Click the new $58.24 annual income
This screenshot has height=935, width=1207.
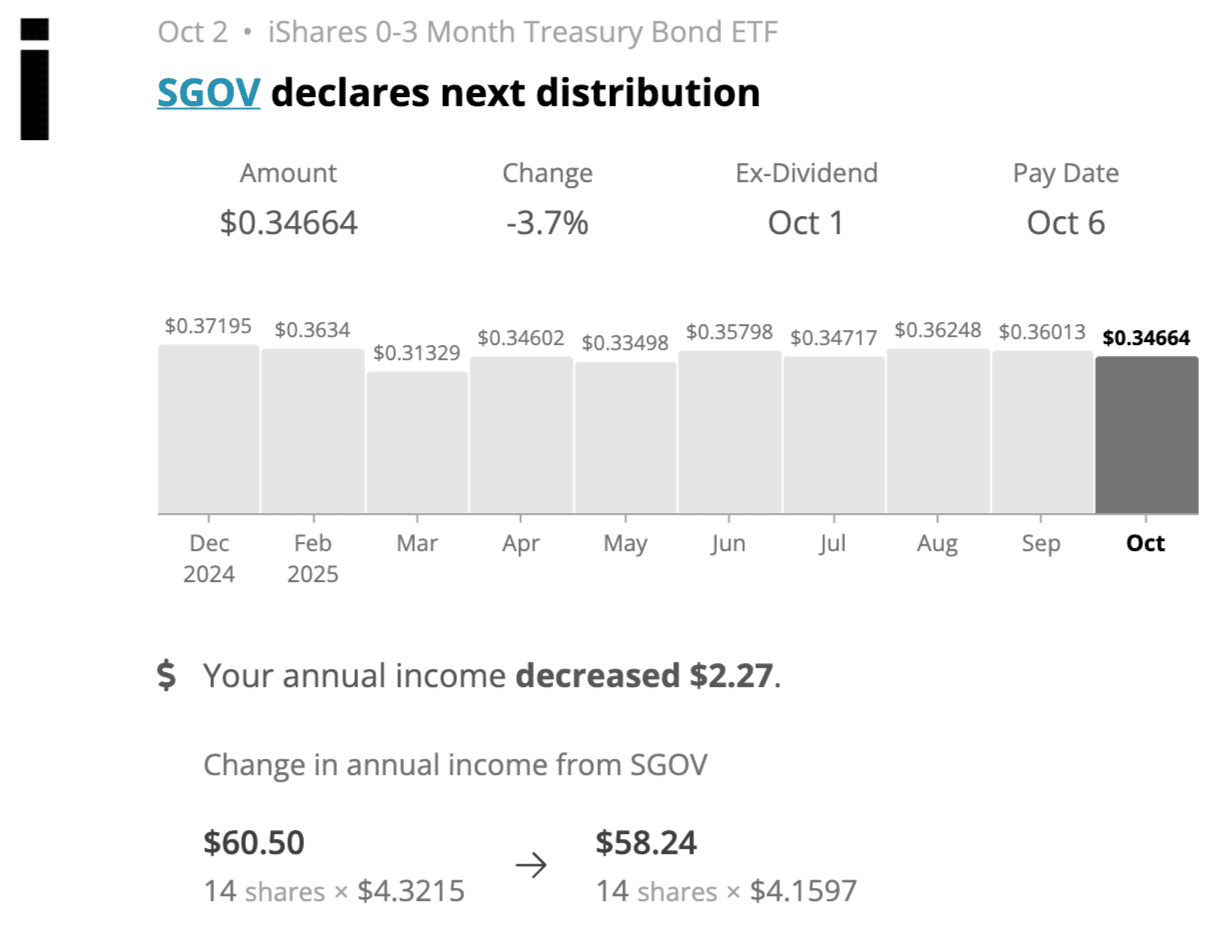coord(646,843)
